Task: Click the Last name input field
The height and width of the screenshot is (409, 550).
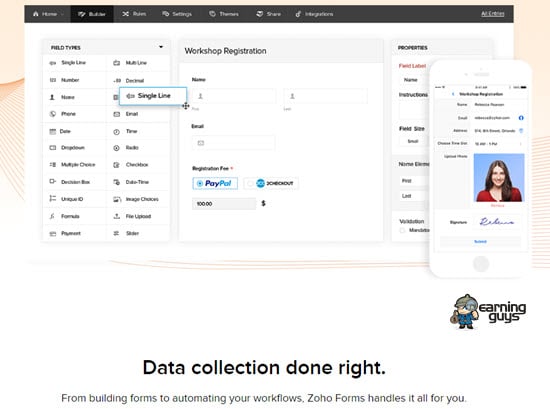Action: 326,96
